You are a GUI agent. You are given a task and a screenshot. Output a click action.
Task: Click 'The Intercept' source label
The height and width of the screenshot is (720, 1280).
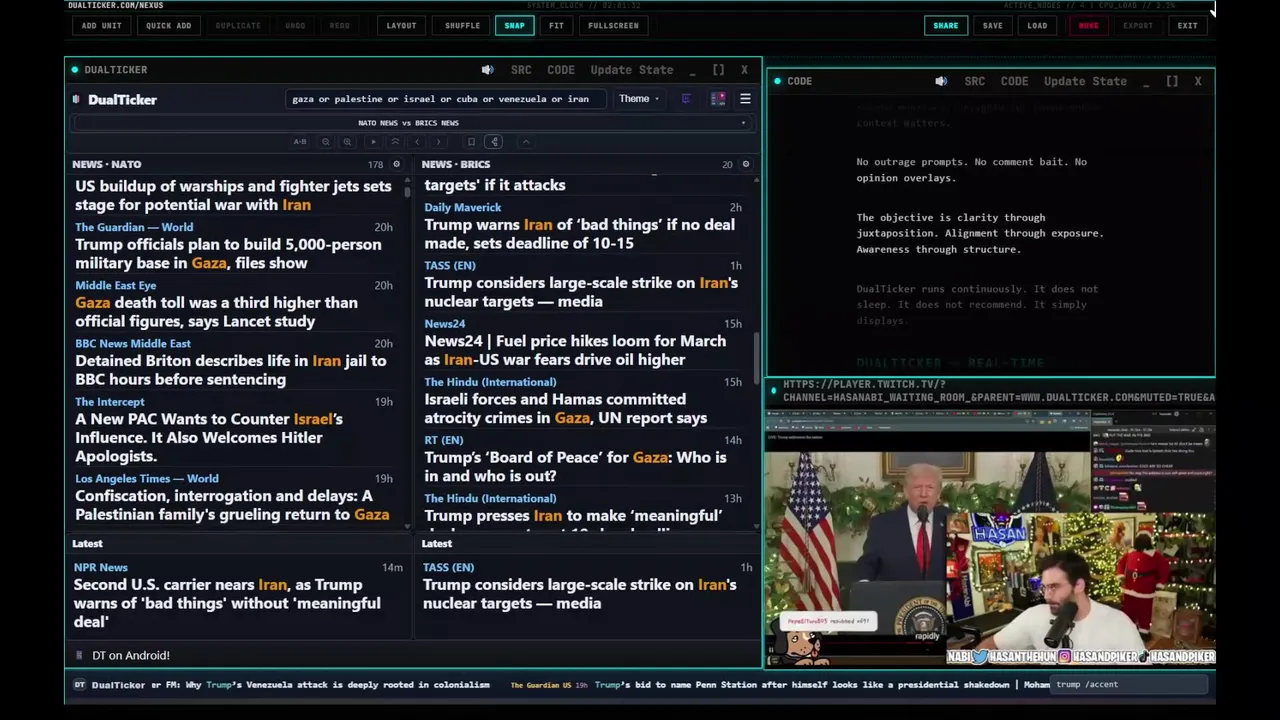click(110, 402)
